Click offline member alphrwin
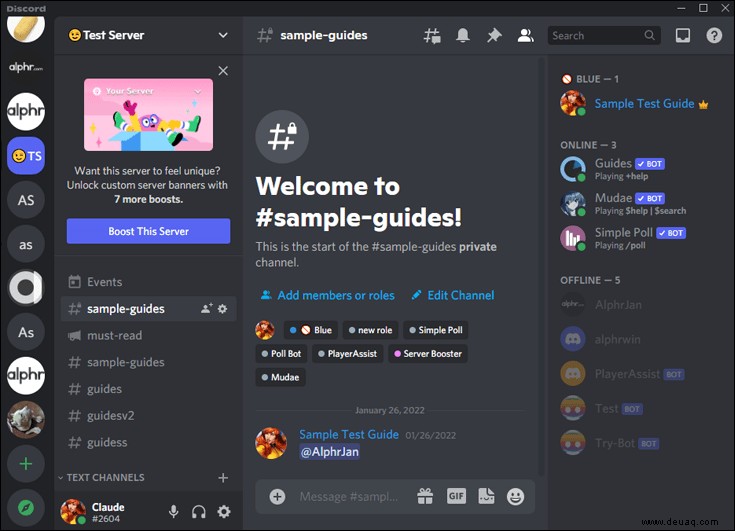Image resolution: width=735 pixels, height=531 pixels. tap(640, 339)
